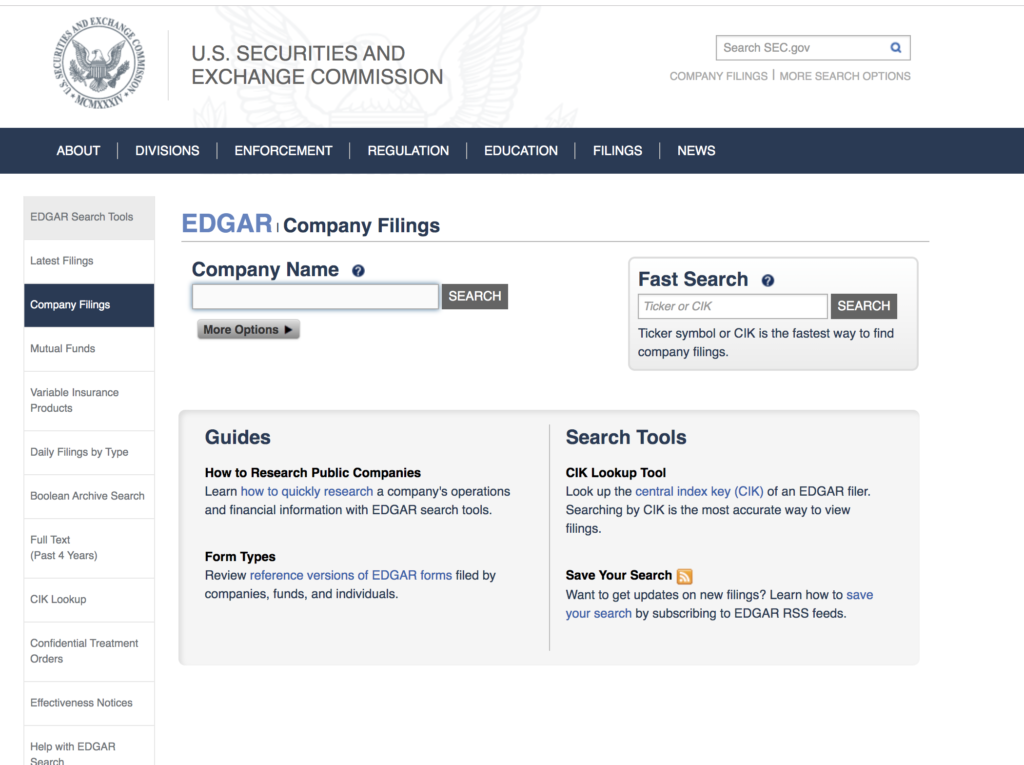
Task: Open Variable Insurance Products sidebar item
Action: coord(89,400)
